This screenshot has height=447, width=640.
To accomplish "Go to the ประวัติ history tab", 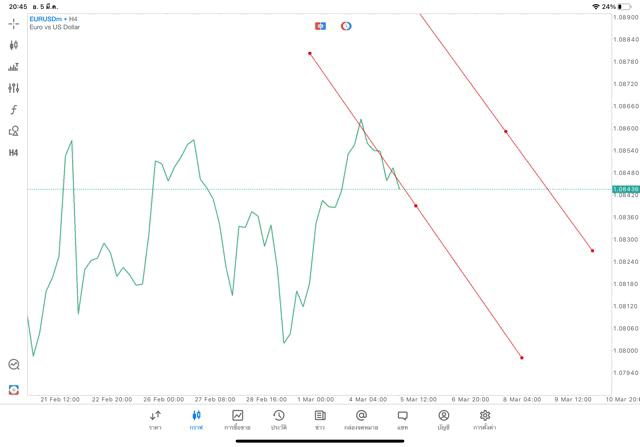I will 279,419.
